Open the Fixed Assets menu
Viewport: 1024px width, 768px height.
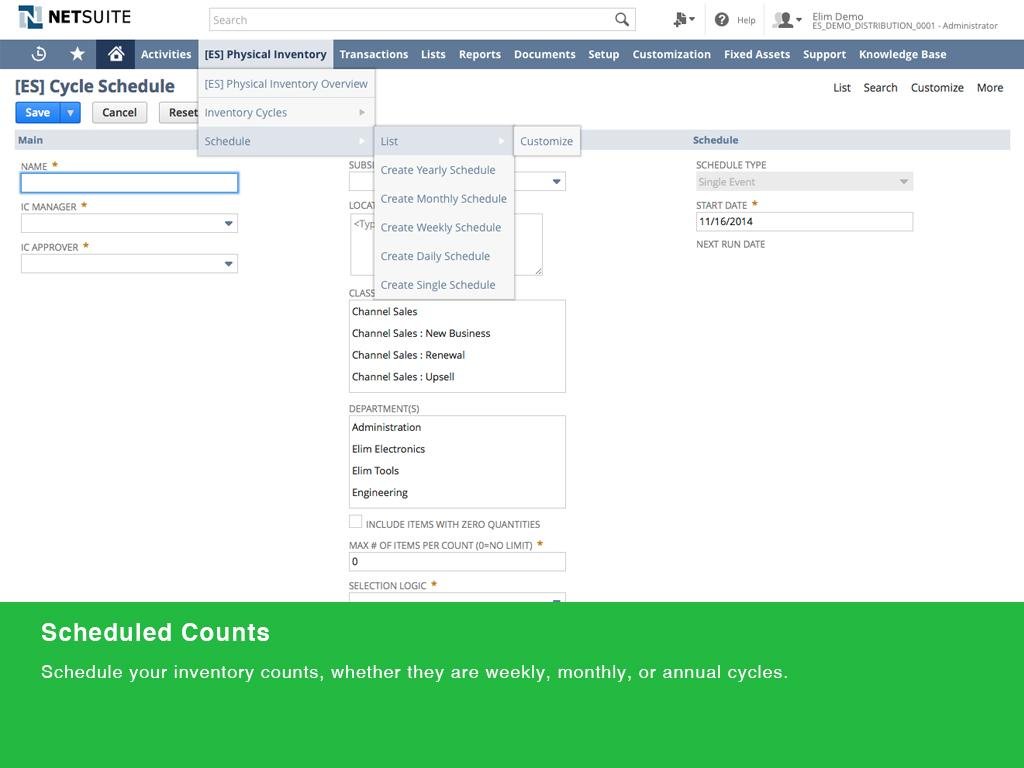[x=757, y=54]
